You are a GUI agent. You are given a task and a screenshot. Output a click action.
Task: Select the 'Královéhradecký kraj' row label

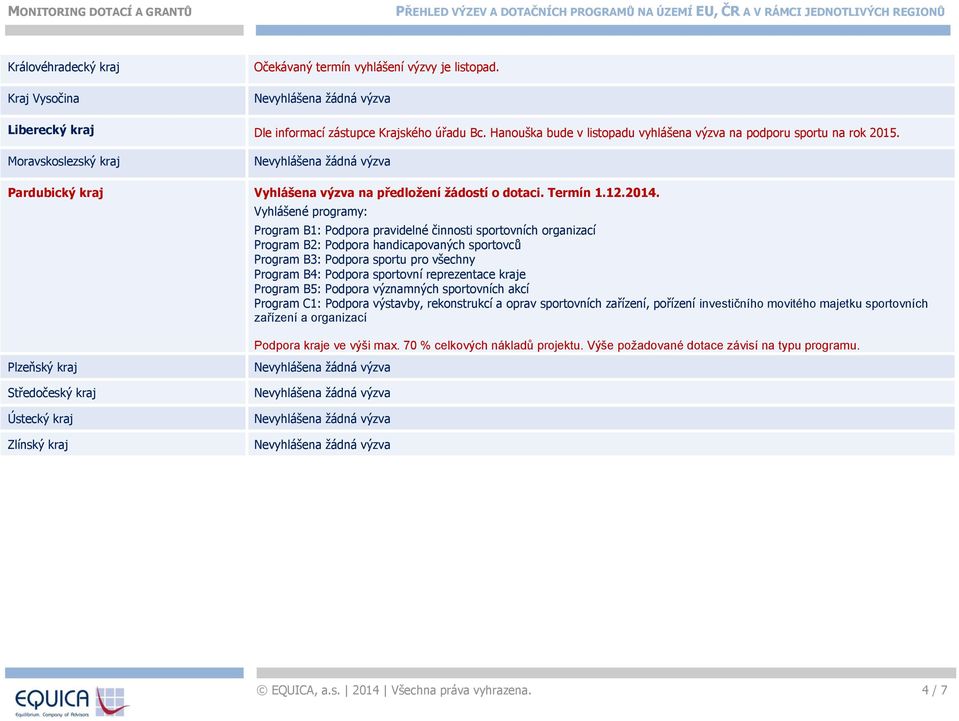pyautogui.click(x=64, y=67)
